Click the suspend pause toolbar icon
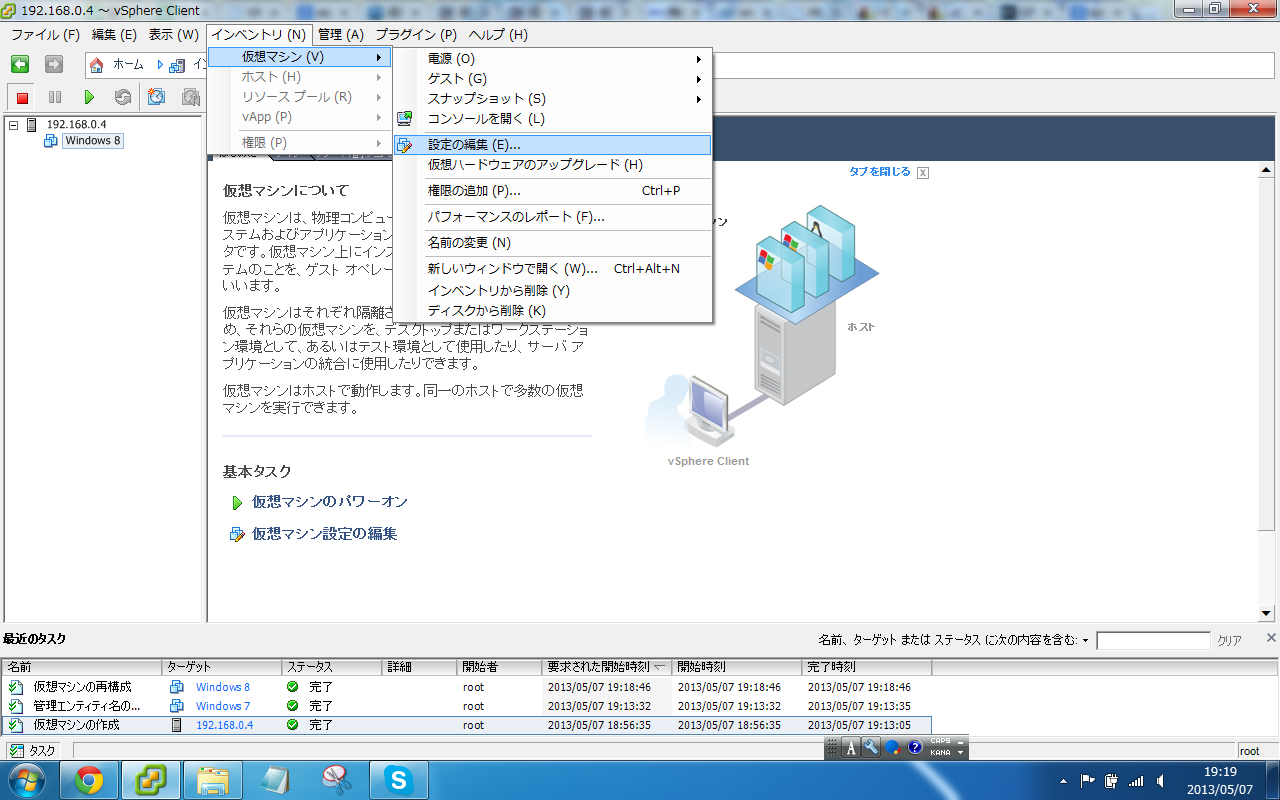Viewport: 1280px width, 800px height. click(55, 97)
